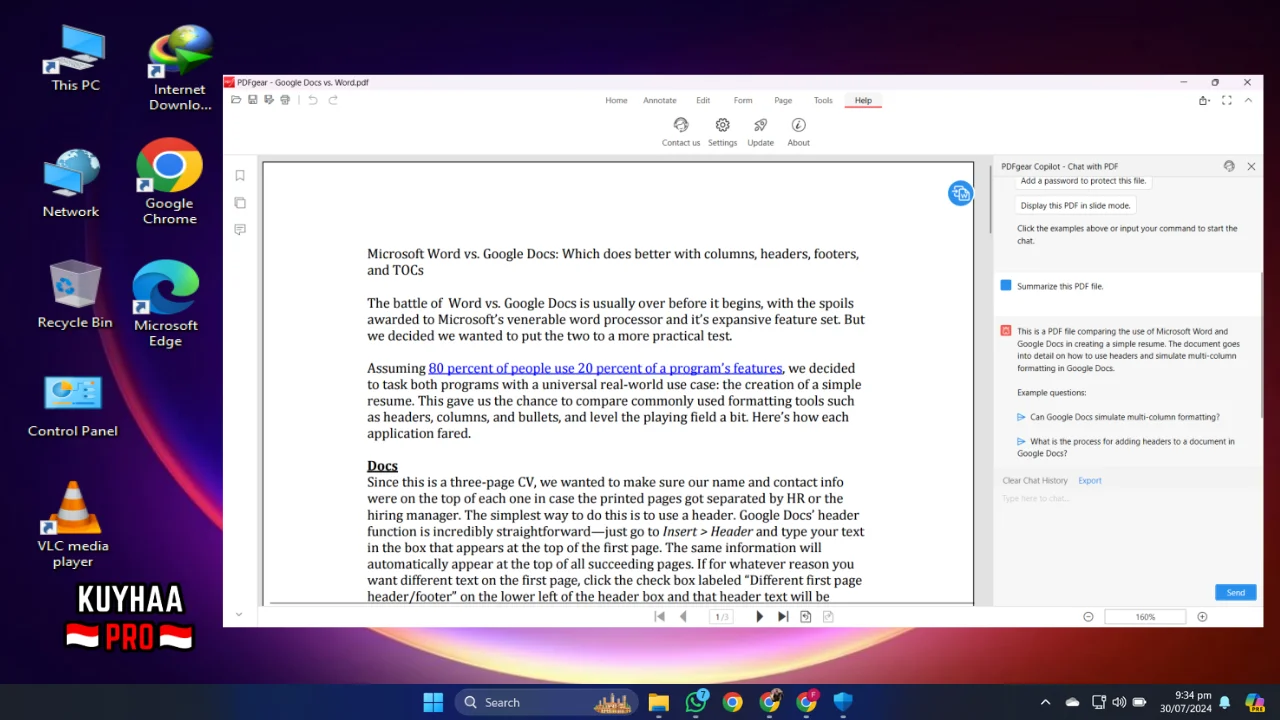Click the document vertical scrollbar
The width and height of the screenshot is (1280, 720).
tap(990, 200)
